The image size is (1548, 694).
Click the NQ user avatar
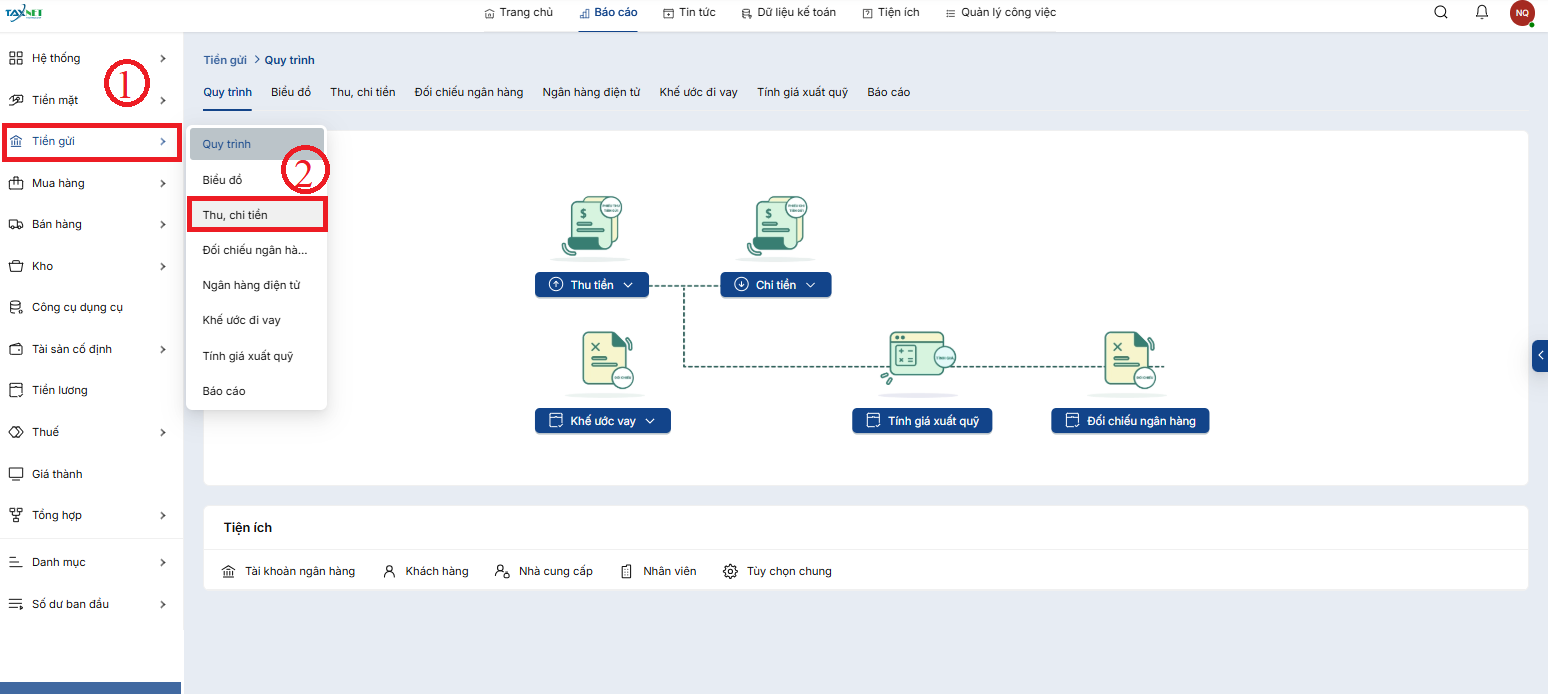coord(1522,13)
